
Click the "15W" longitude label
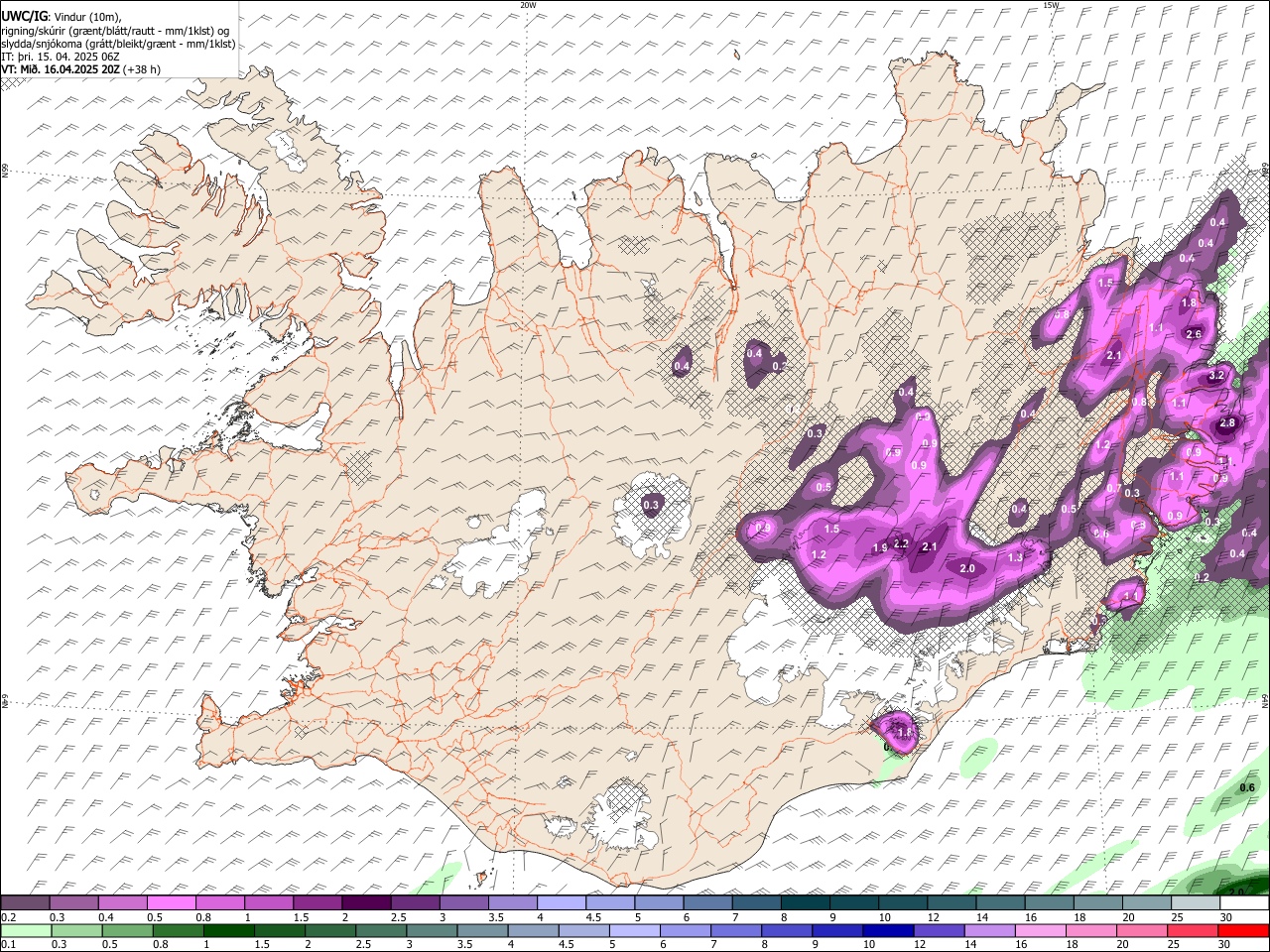[1052, 5]
